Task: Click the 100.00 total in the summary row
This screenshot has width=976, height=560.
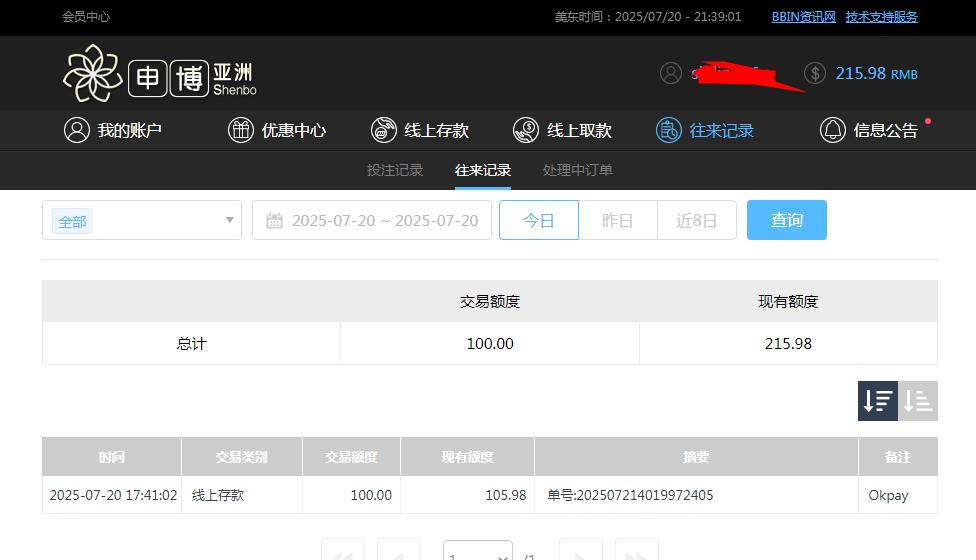Action: click(490, 343)
